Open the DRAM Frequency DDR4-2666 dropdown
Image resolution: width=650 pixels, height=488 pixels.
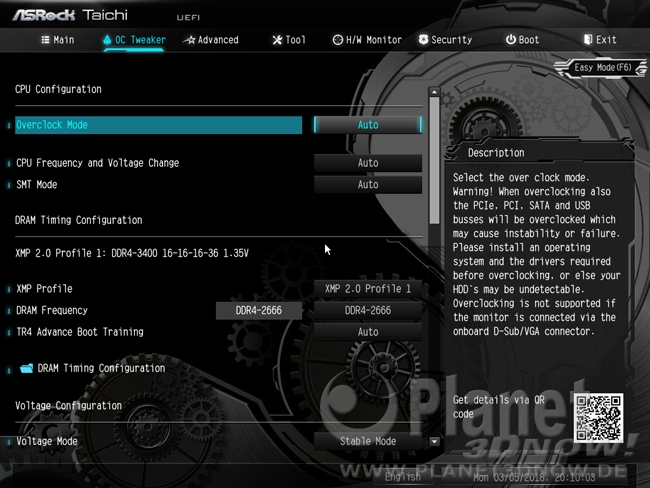(368, 310)
